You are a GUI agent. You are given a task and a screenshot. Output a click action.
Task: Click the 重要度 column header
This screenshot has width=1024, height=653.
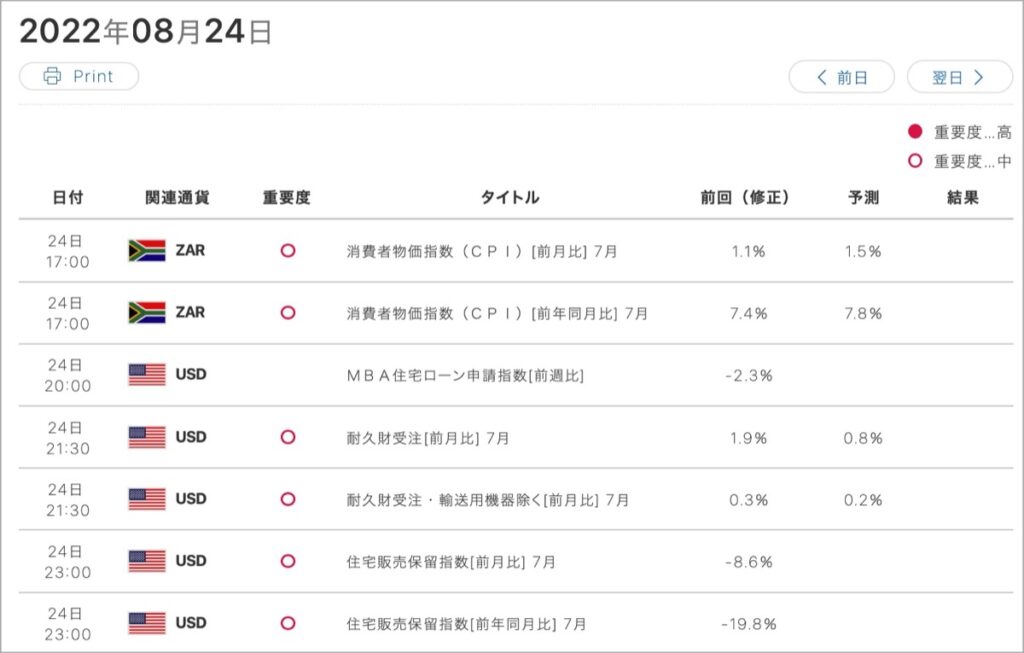286,197
